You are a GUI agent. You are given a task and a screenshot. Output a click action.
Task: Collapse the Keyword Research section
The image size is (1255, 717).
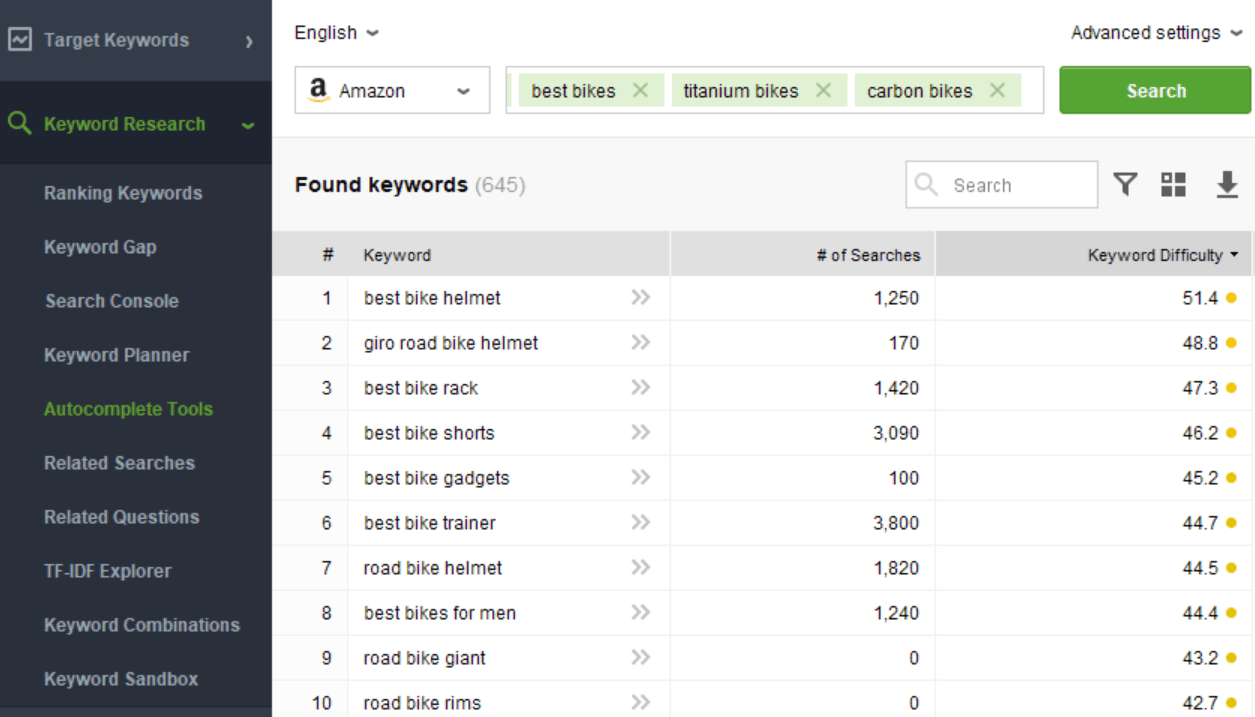pos(247,125)
